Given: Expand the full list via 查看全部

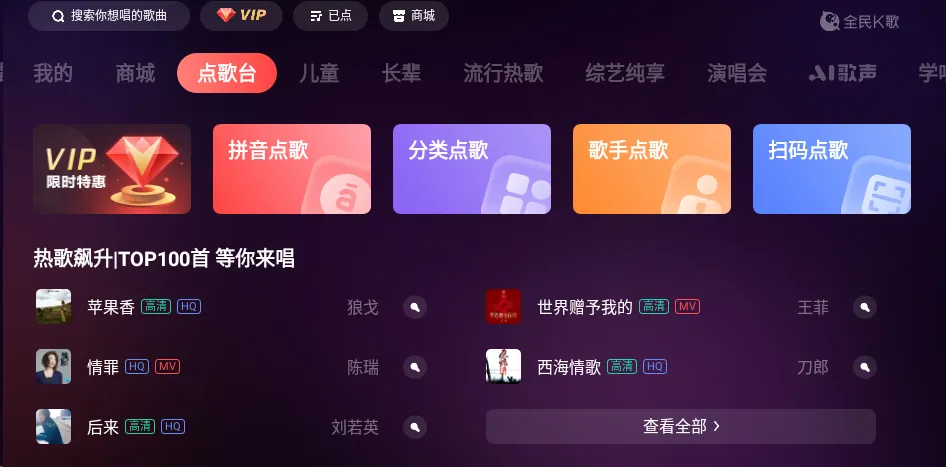Looking at the screenshot, I should point(681,427).
